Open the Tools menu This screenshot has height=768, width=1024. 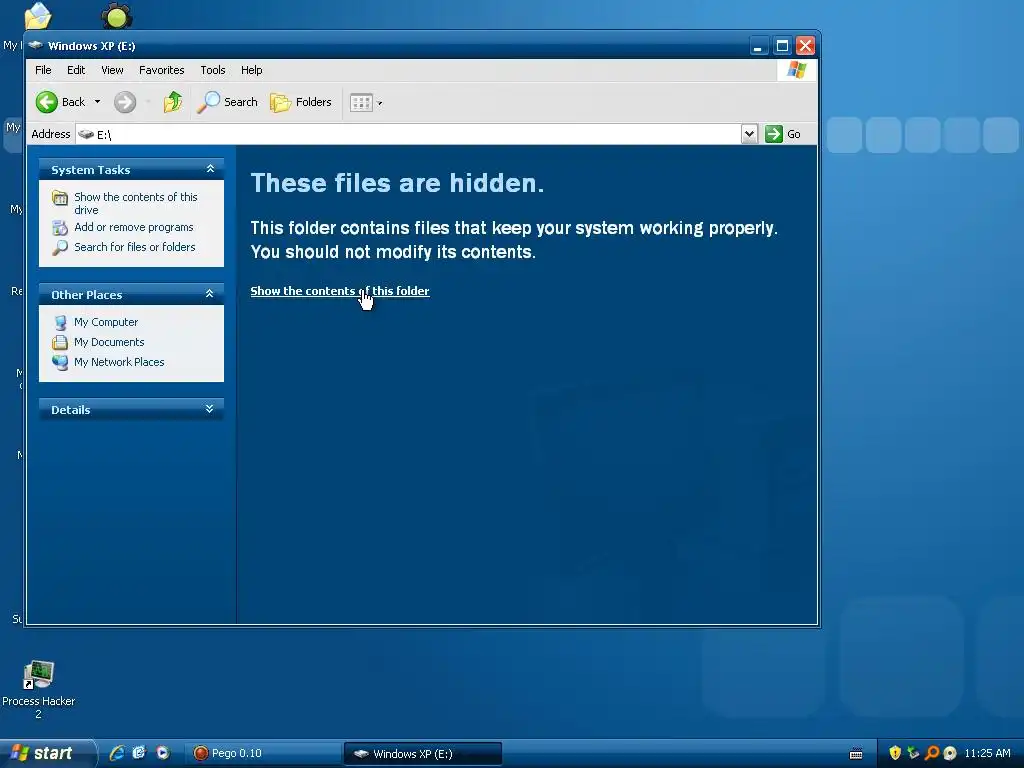pos(212,70)
